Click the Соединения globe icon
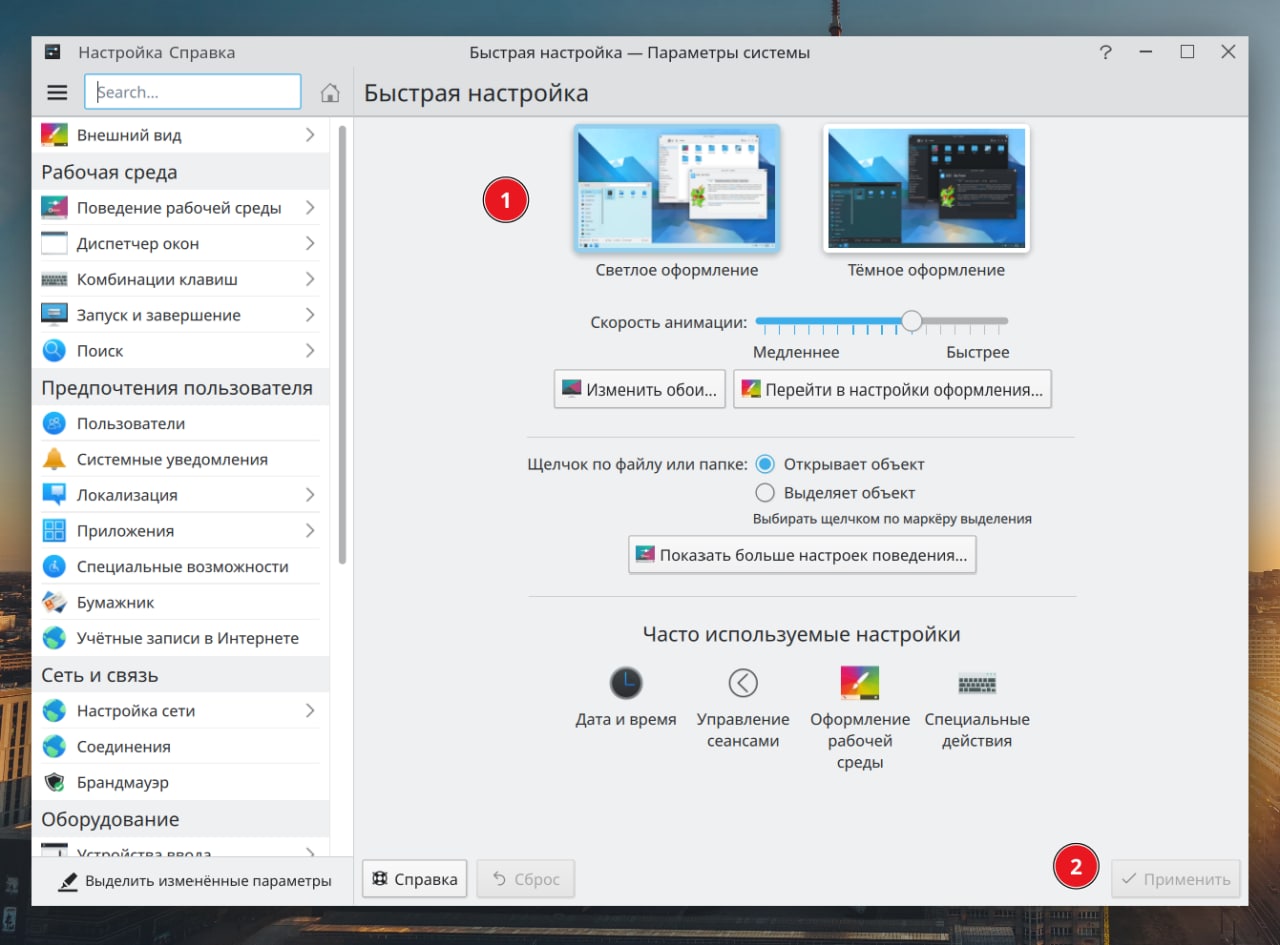The image size is (1280, 945). click(54, 746)
